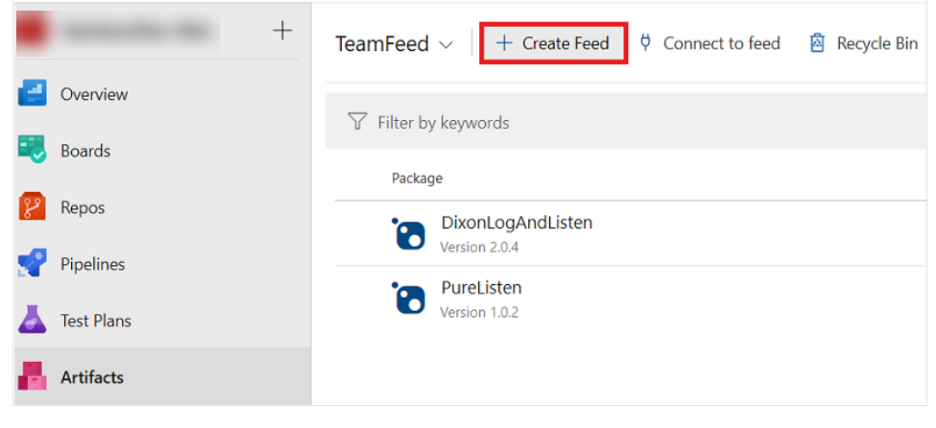The height and width of the screenshot is (428, 936).
Task: Open Pipelines via rocket icon
Action: click(x=32, y=264)
